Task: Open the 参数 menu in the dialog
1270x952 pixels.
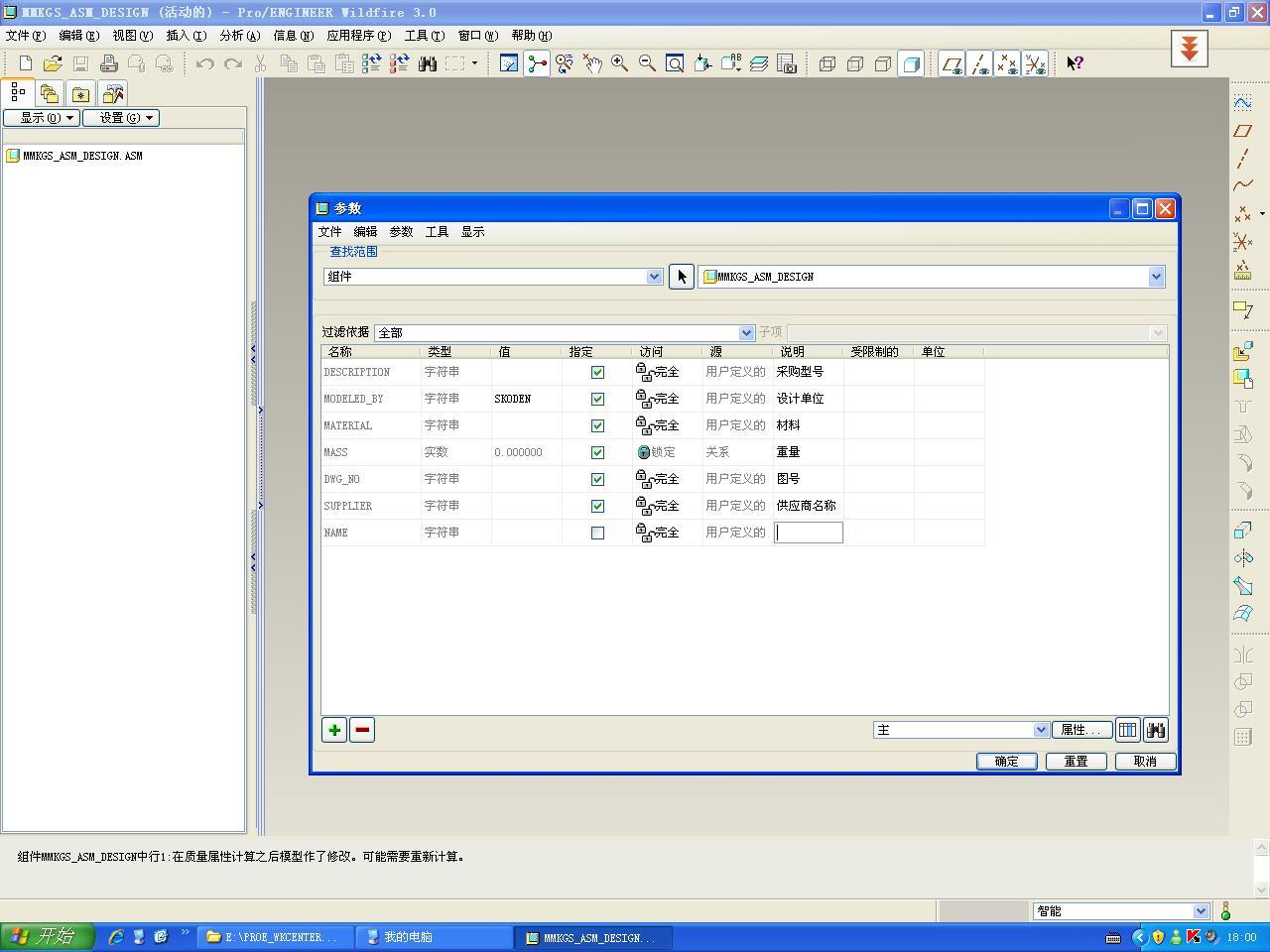Action: tap(401, 231)
